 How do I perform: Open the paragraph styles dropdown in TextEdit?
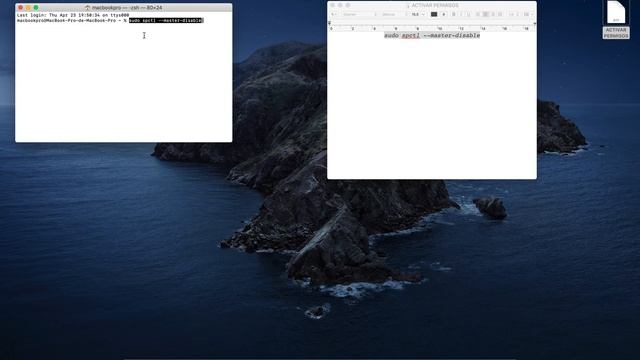(x=333, y=14)
